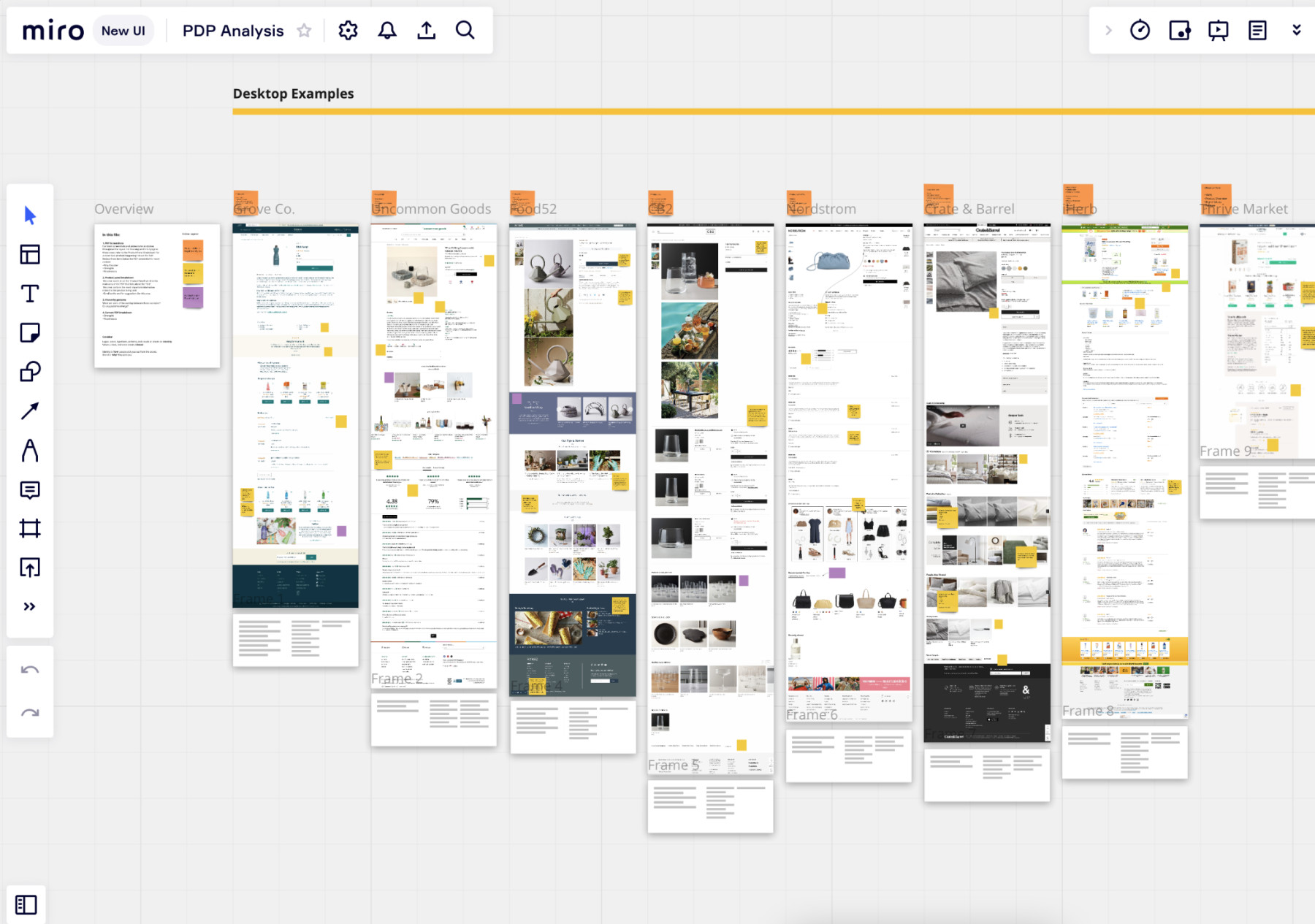
Task: Select the Frame 2 label
Action: pos(397,679)
